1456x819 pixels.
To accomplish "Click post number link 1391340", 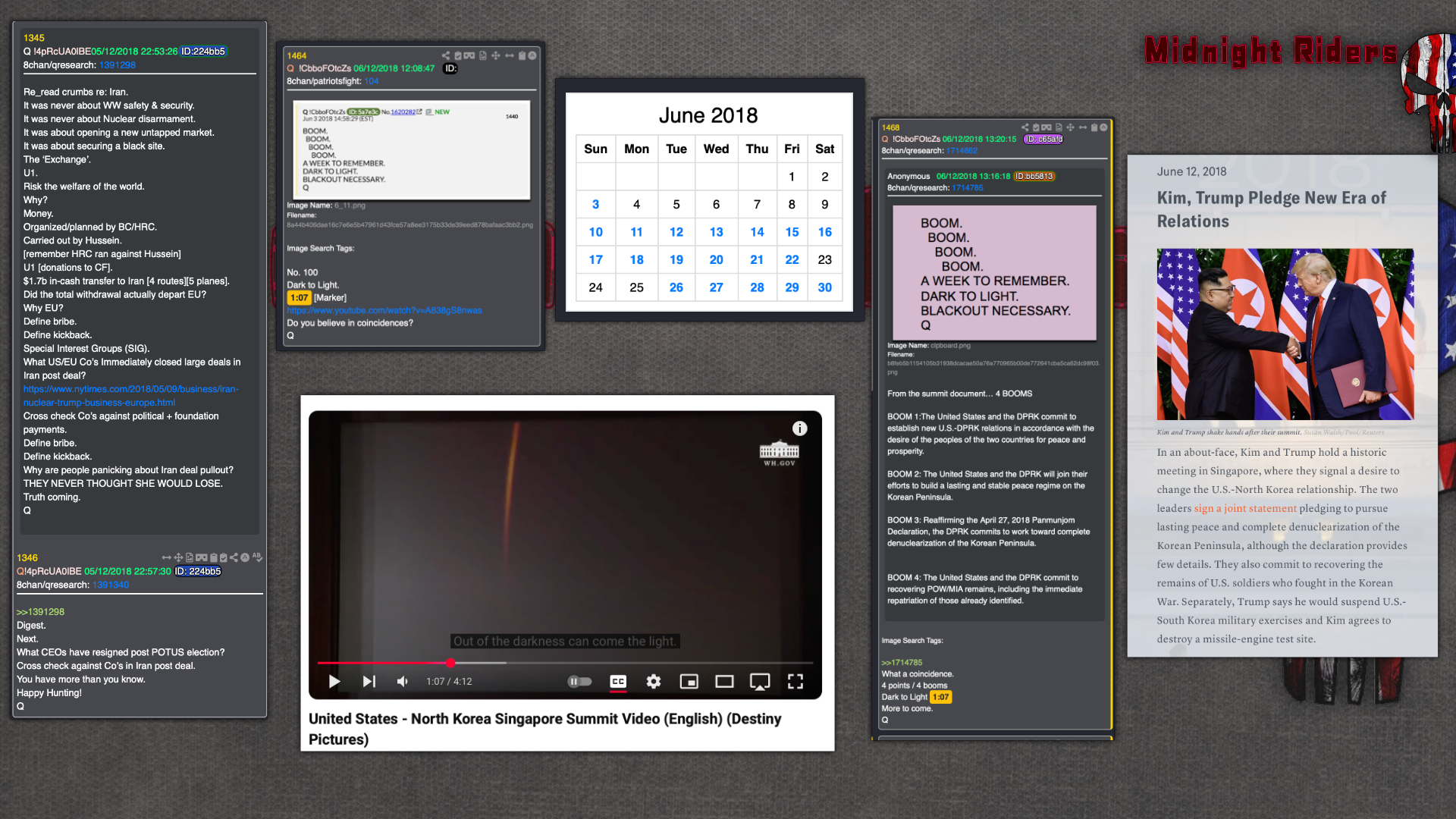I will [x=111, y=585].
